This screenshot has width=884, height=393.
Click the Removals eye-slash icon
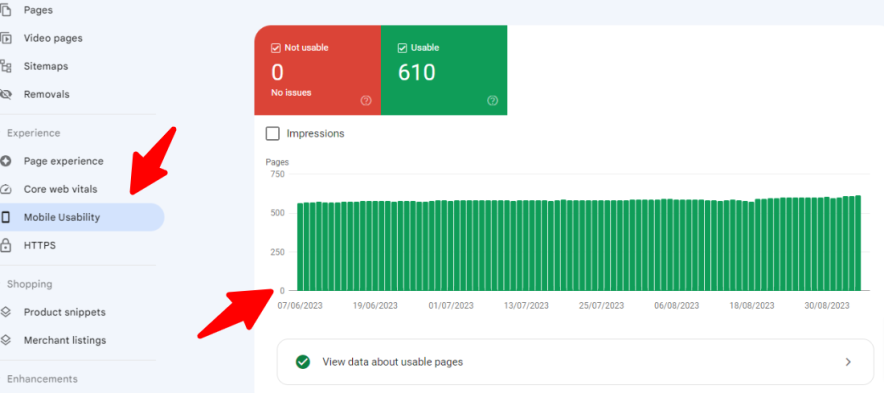(x=6, y=94)
